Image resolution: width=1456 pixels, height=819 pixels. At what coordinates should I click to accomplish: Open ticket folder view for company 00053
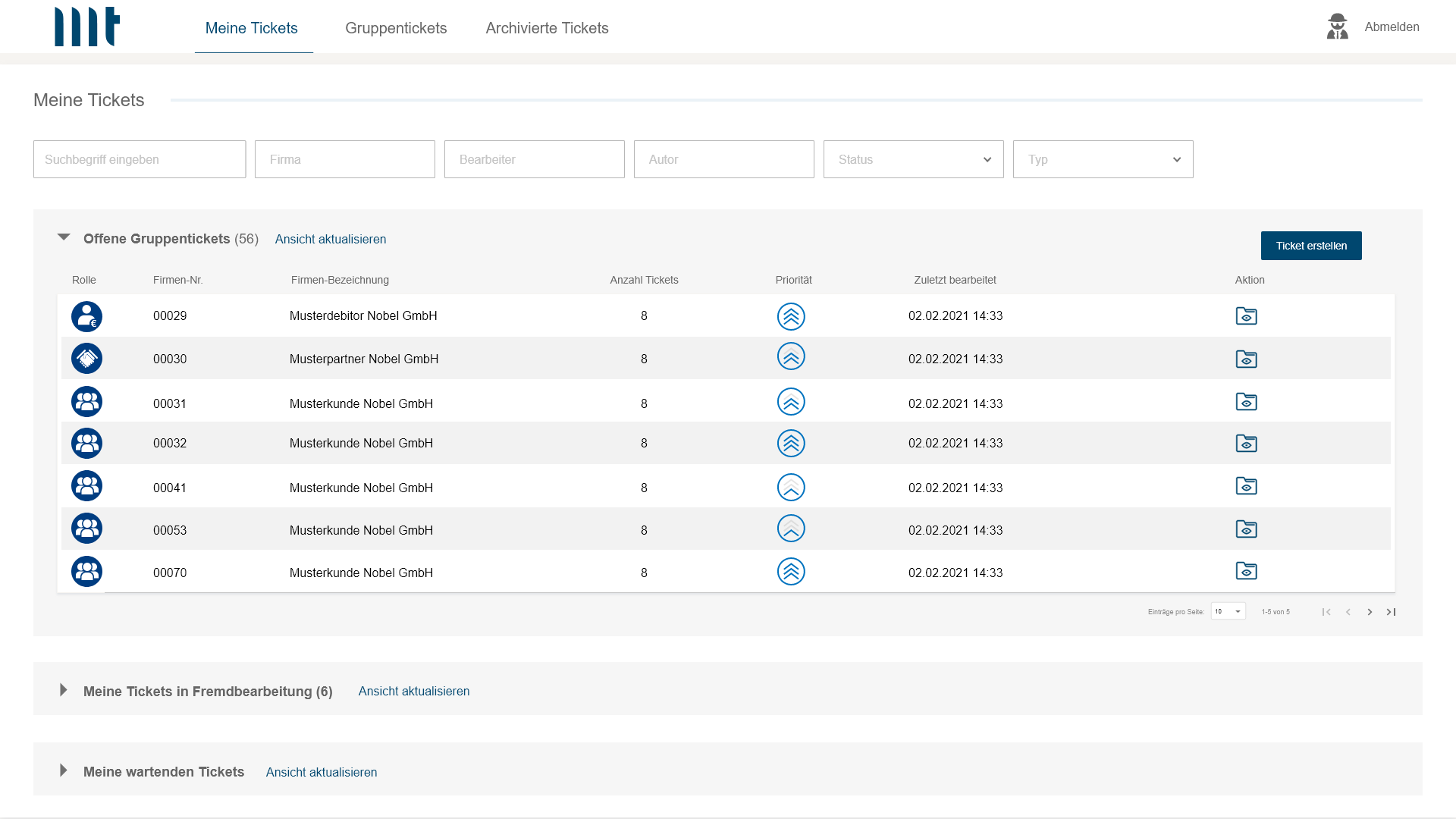pyautogui.click(x=1246, y=529)
